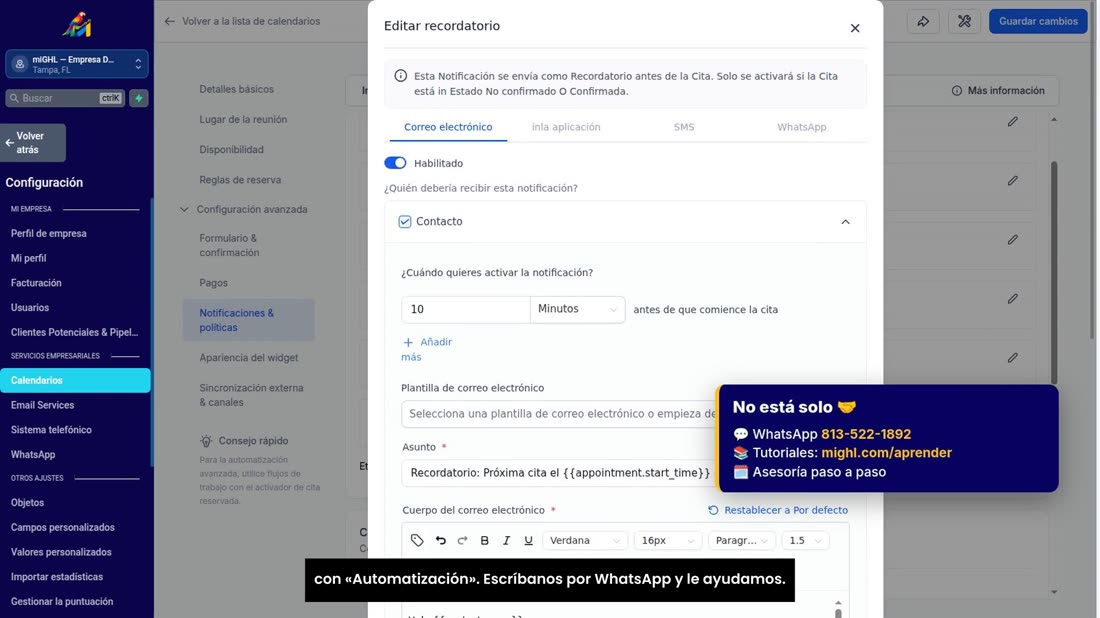Click the info icon in the notification notice

(401, 76)
